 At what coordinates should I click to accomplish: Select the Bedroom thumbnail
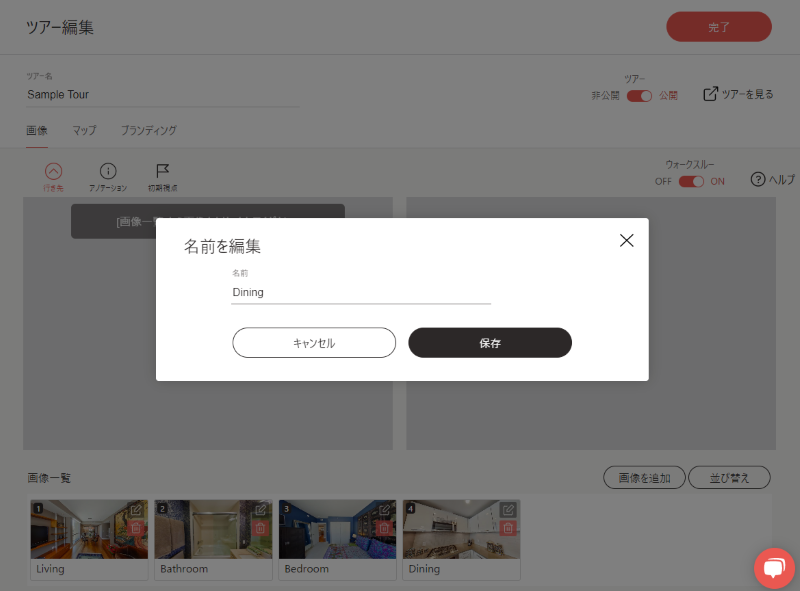point(337,529)
